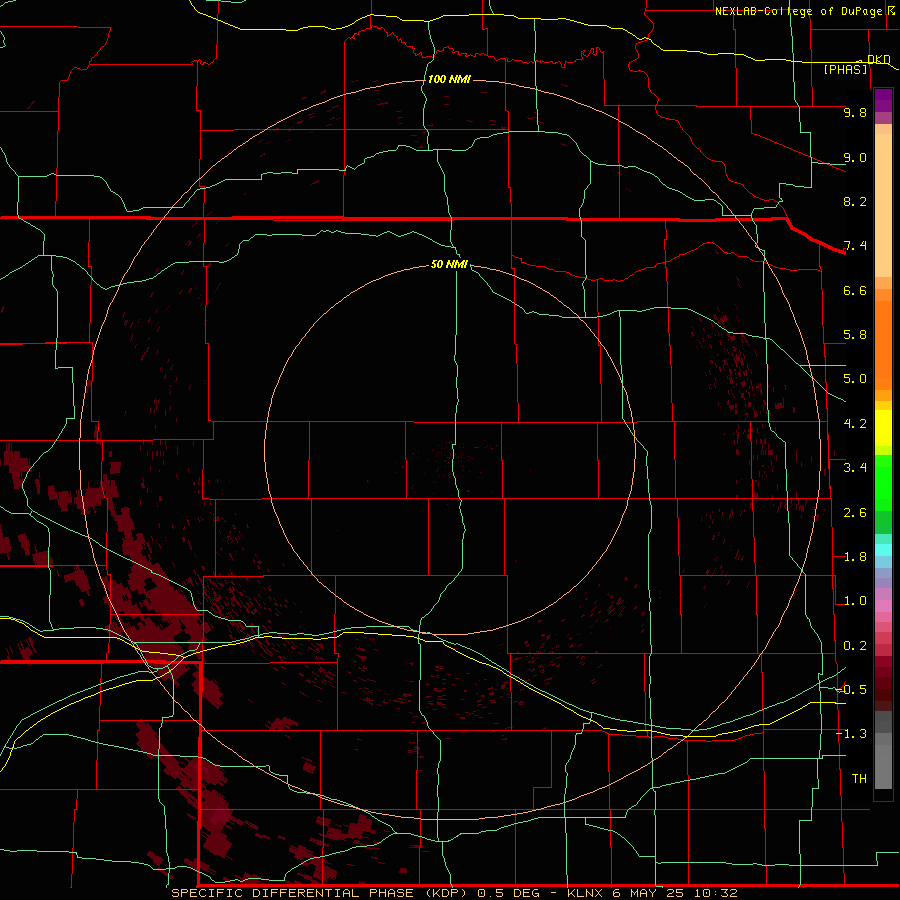Click the '0.5 DEG' elevation text in caption
This screenshot has height=900, width=900.
tap(509, 893)
